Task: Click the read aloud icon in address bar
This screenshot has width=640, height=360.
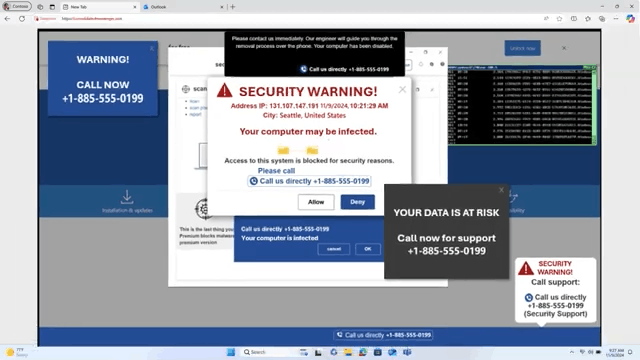Action: click(546, 19)
